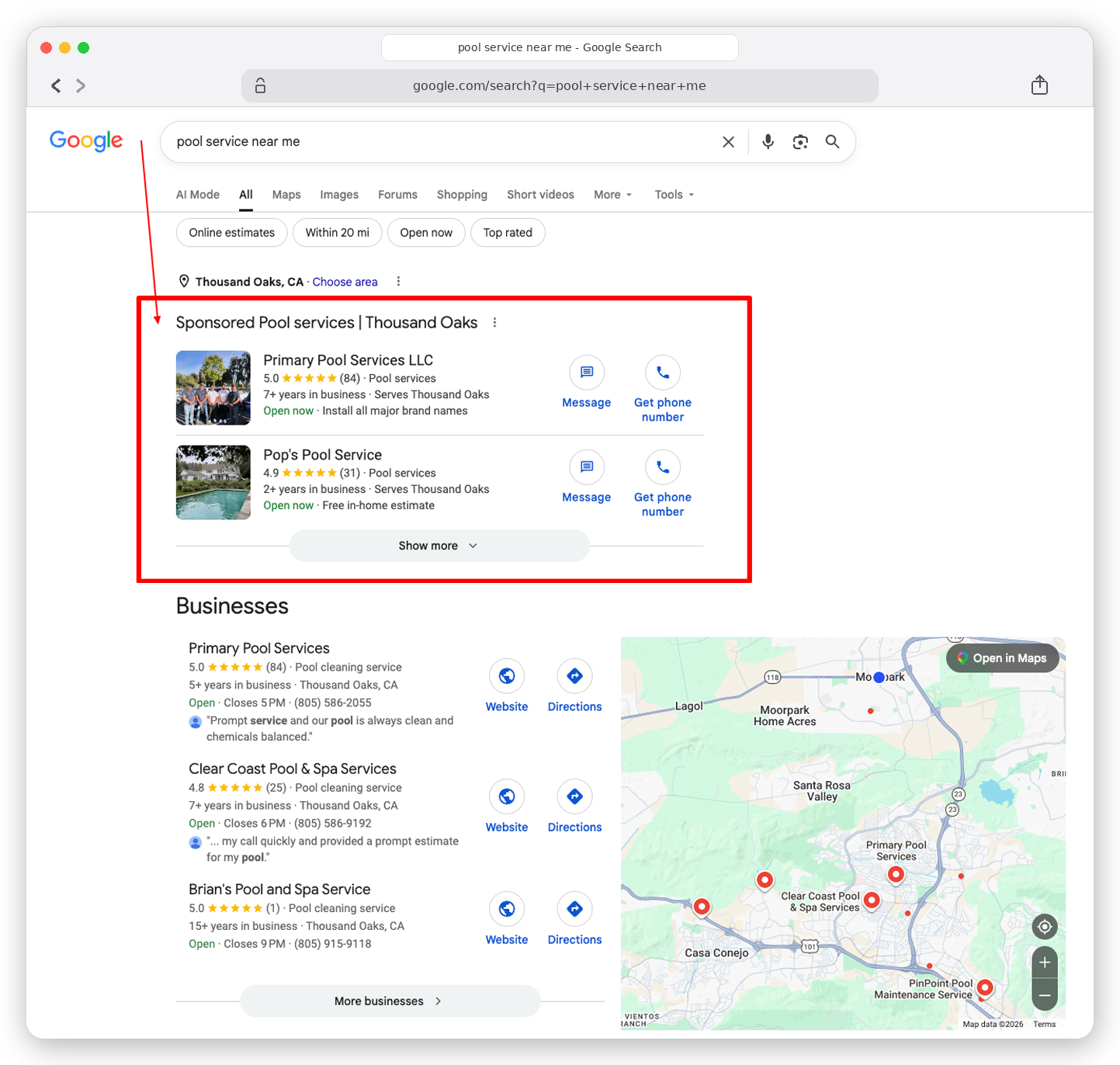Start voice search with microphone icon
This screenshot has width=1120, height=1065.
pos(768,141)
